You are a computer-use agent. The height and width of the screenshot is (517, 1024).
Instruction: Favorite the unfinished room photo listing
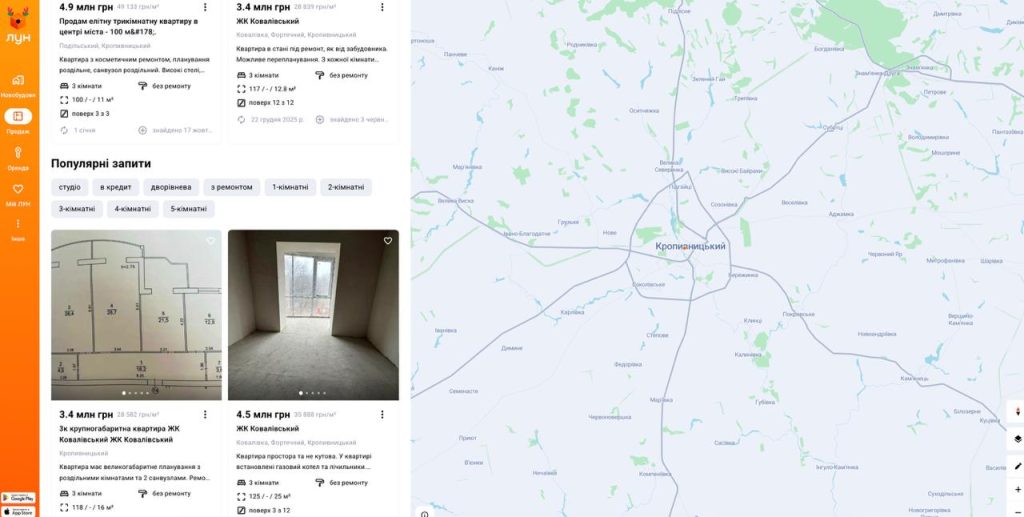(387, 241)
